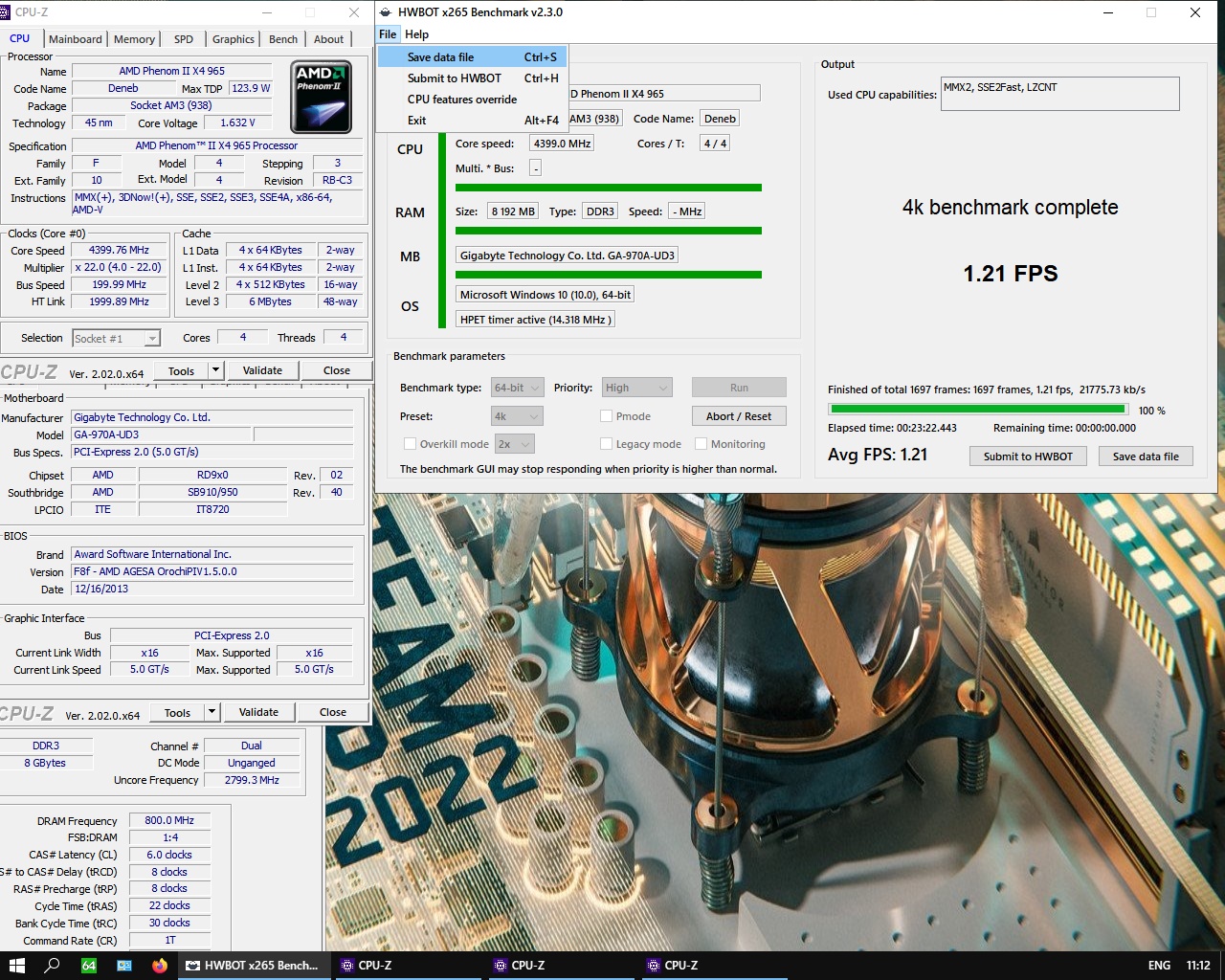The width and height of the screenshot is (1225, 980).
Task: Click Close button next to Validate under Cores row
Action: tap(337, 370)
